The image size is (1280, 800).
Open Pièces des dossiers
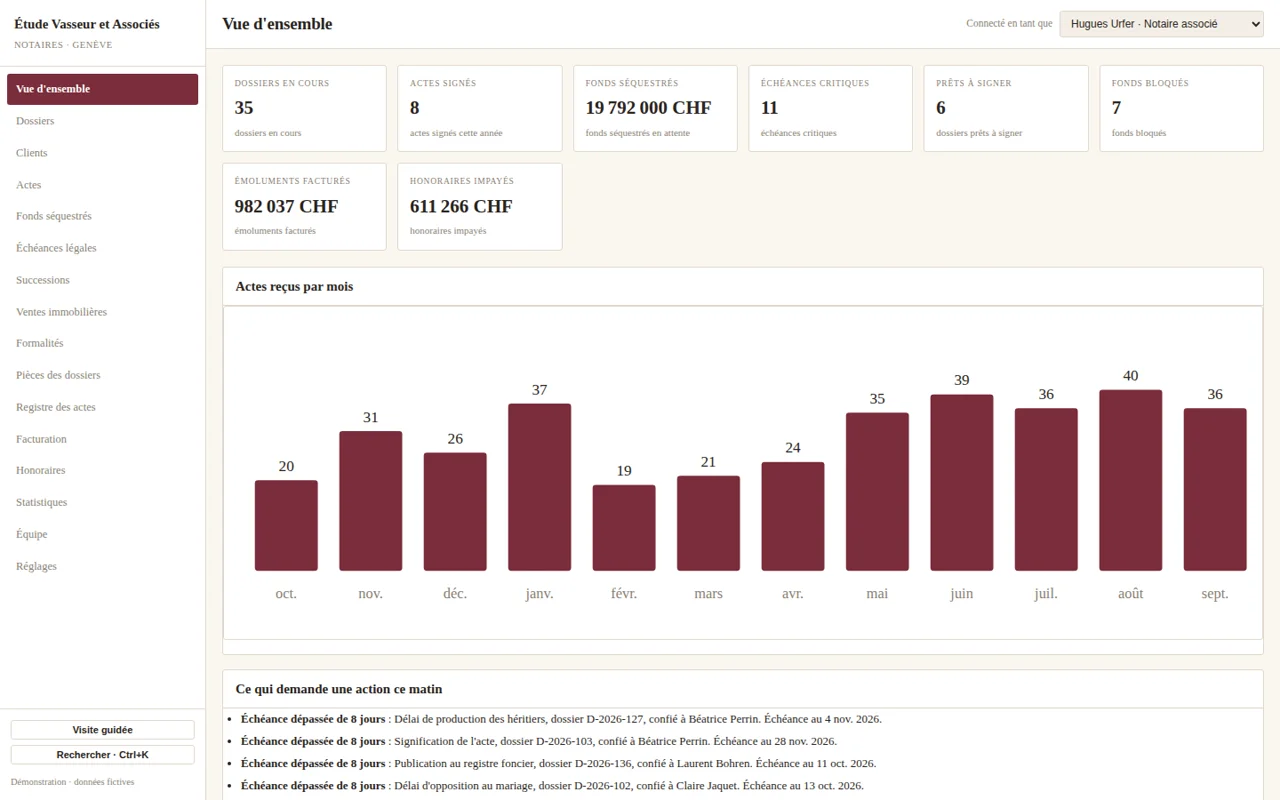tap(102, 375)
